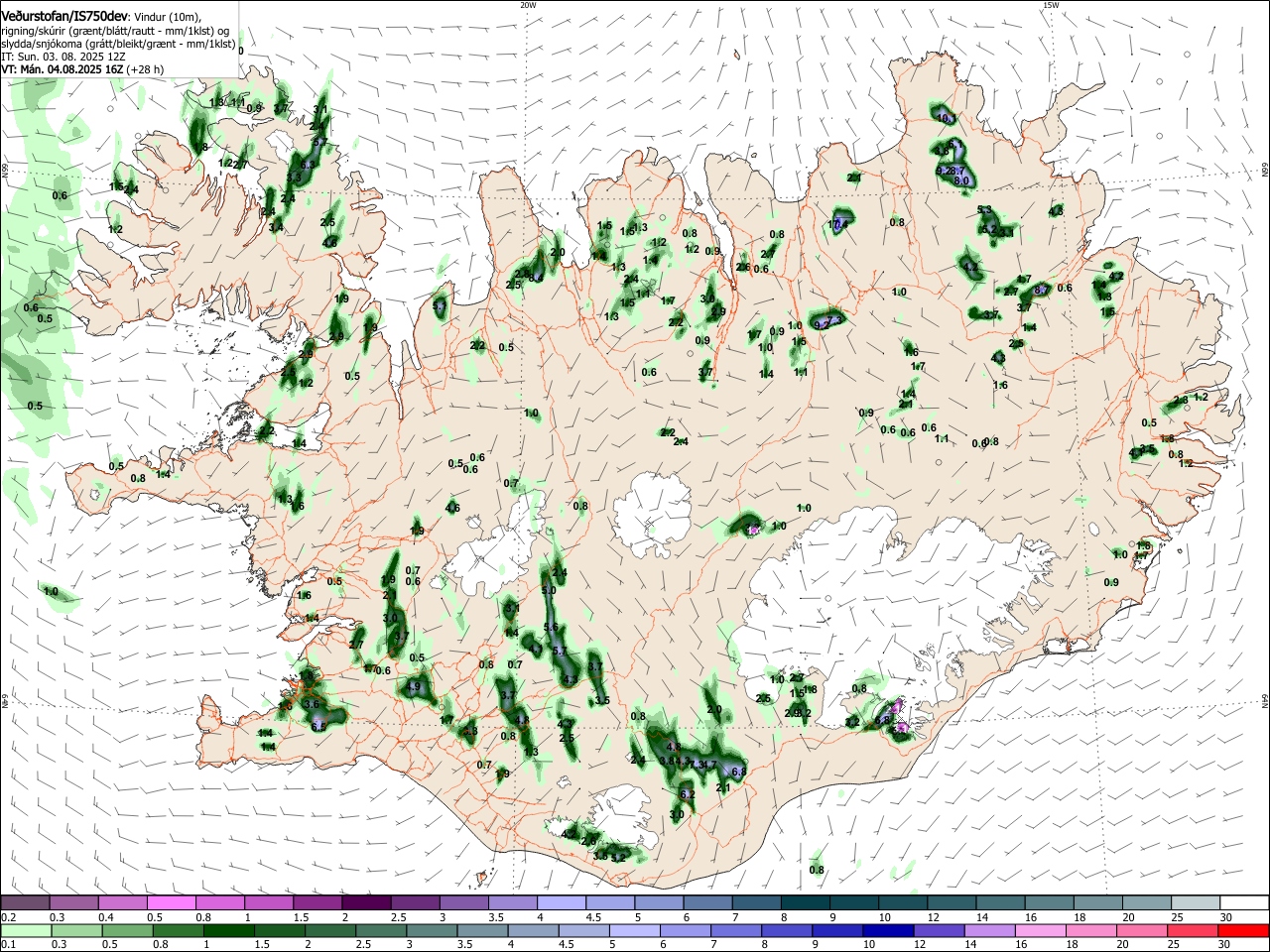Select darkest green rain-scale swatch between 1 and 1.5
Image resolution: width=1270 pixels, height=952 pixels.
click(x=229, y=930)
